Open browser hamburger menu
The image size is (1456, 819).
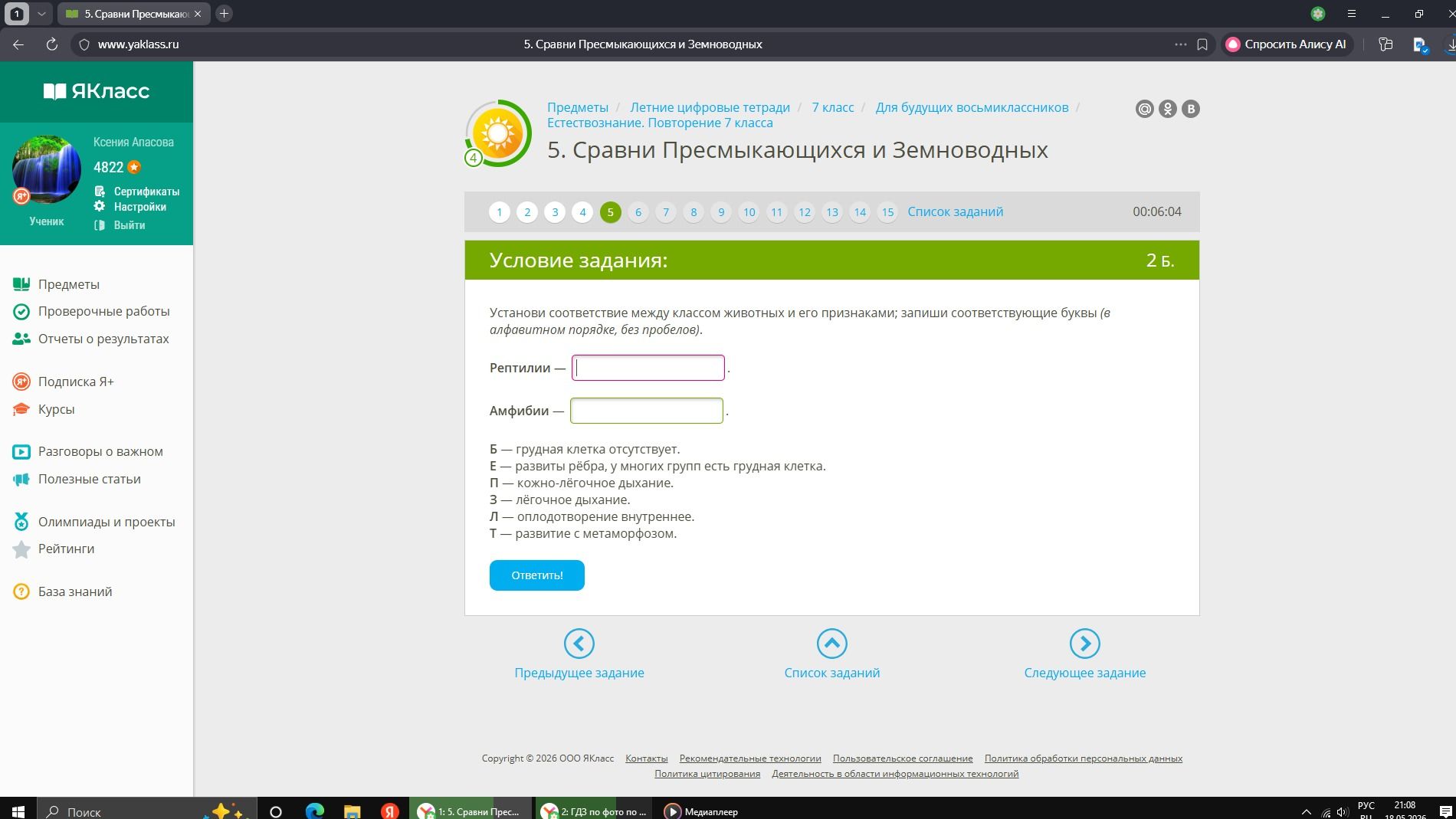[1352, 14]
